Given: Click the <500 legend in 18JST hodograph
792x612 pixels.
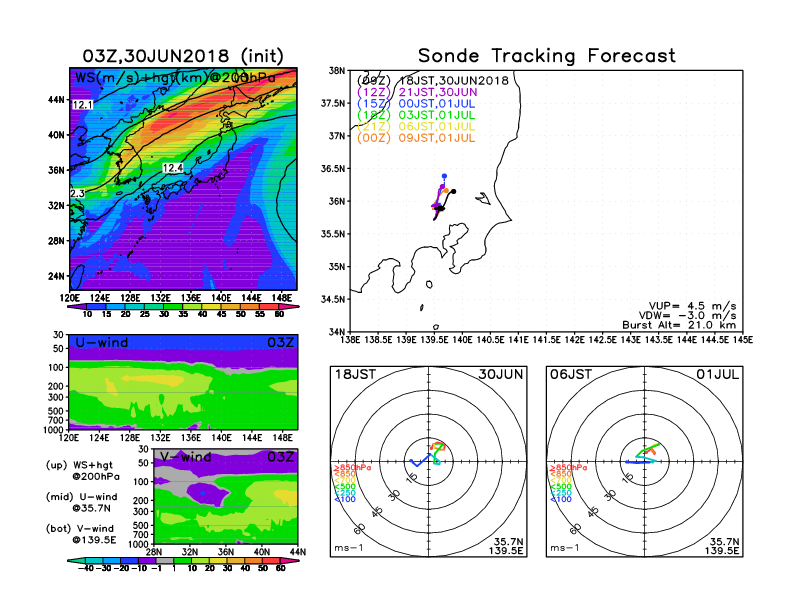Looking at the screenshot, I should [344, 486].
